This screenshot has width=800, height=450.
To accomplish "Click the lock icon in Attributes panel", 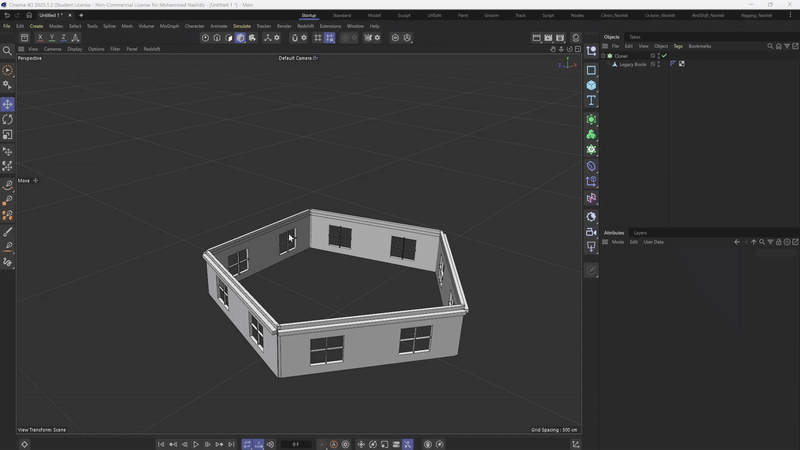I will tap(779, 242).
